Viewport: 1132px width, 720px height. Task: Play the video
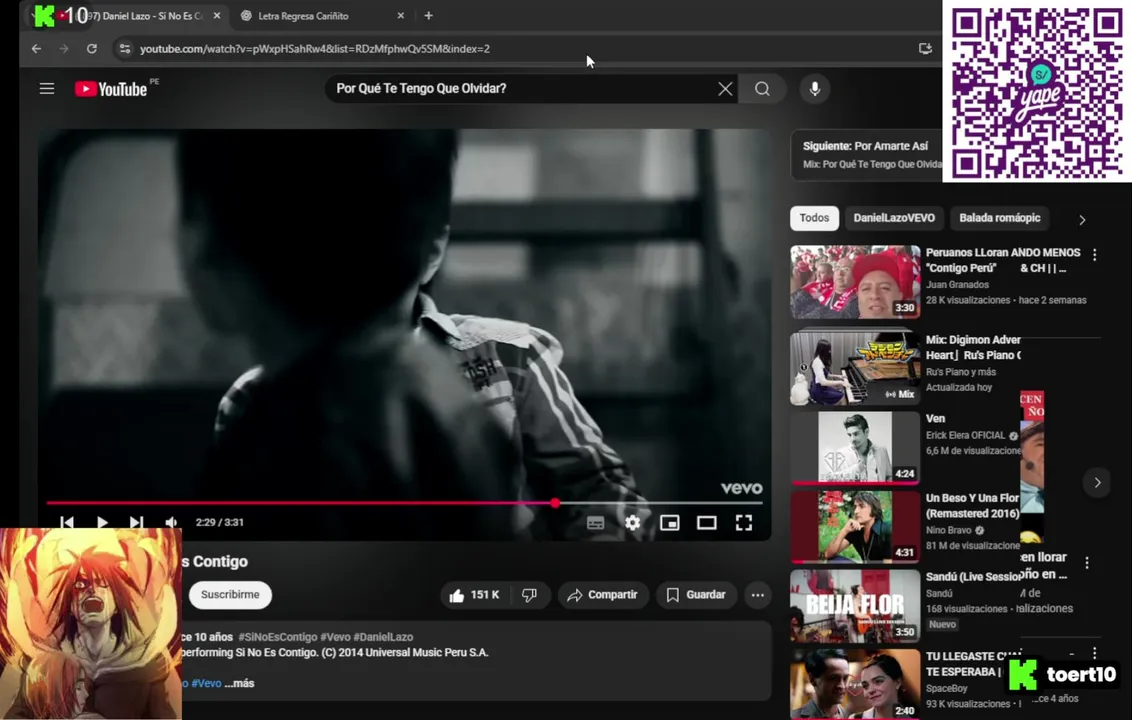pos(102,522)
